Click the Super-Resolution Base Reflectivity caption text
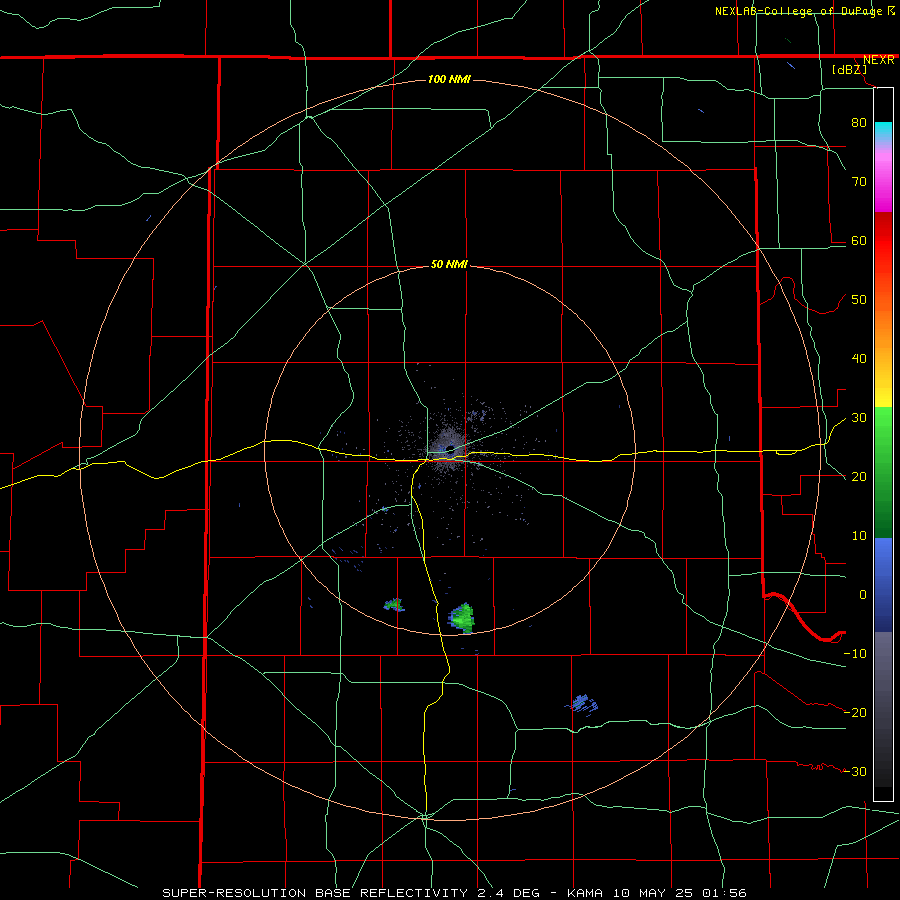Screen dimensions: 900x900 tap(315, 893)
